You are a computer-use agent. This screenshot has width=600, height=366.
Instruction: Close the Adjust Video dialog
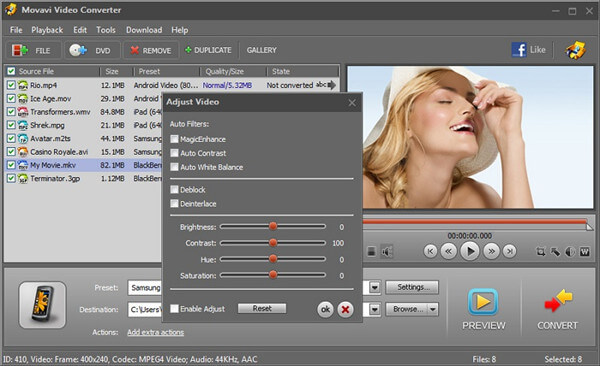(352, 103)
